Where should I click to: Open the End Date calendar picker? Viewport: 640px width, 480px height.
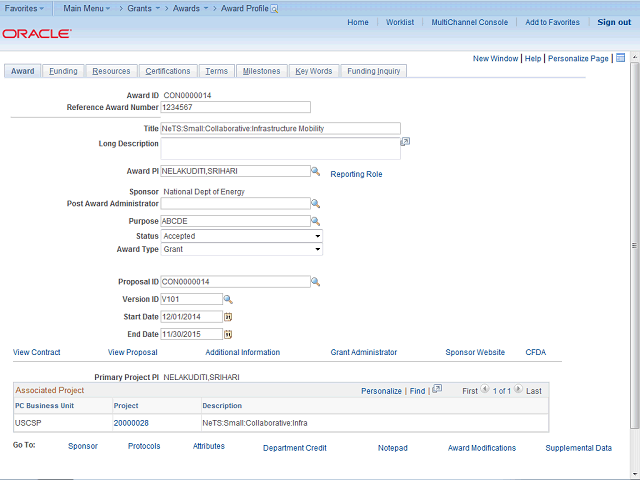pyautogui.click(x=227, y=333)
